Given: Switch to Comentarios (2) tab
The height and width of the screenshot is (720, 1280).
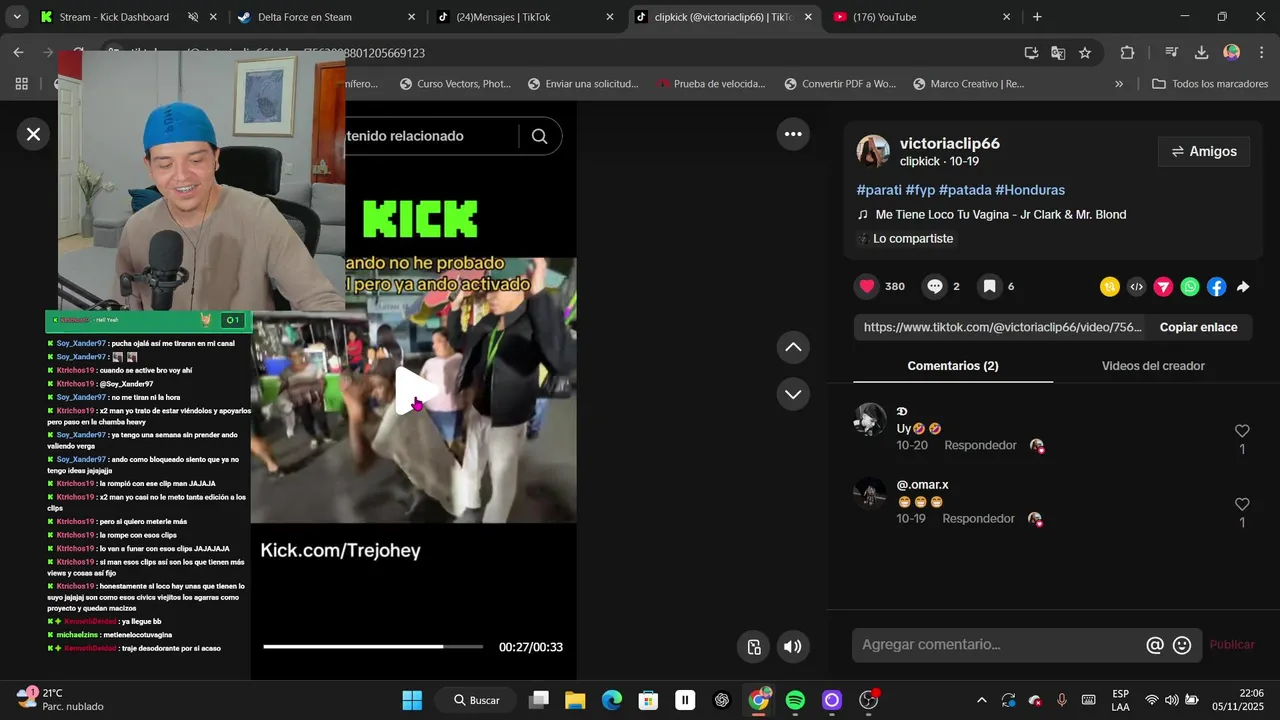Looking at the screenshot, I should click(953, 366).
